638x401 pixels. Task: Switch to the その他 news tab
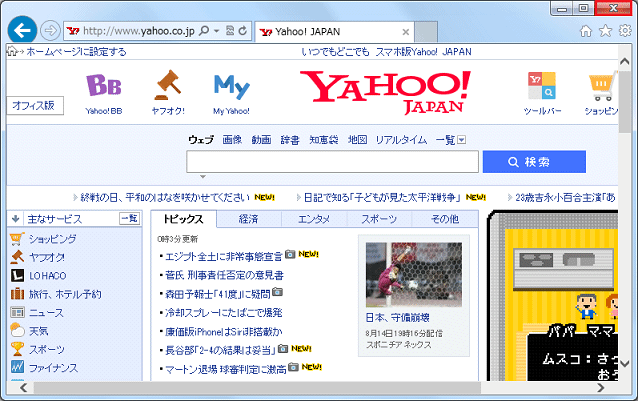(445, 219)
